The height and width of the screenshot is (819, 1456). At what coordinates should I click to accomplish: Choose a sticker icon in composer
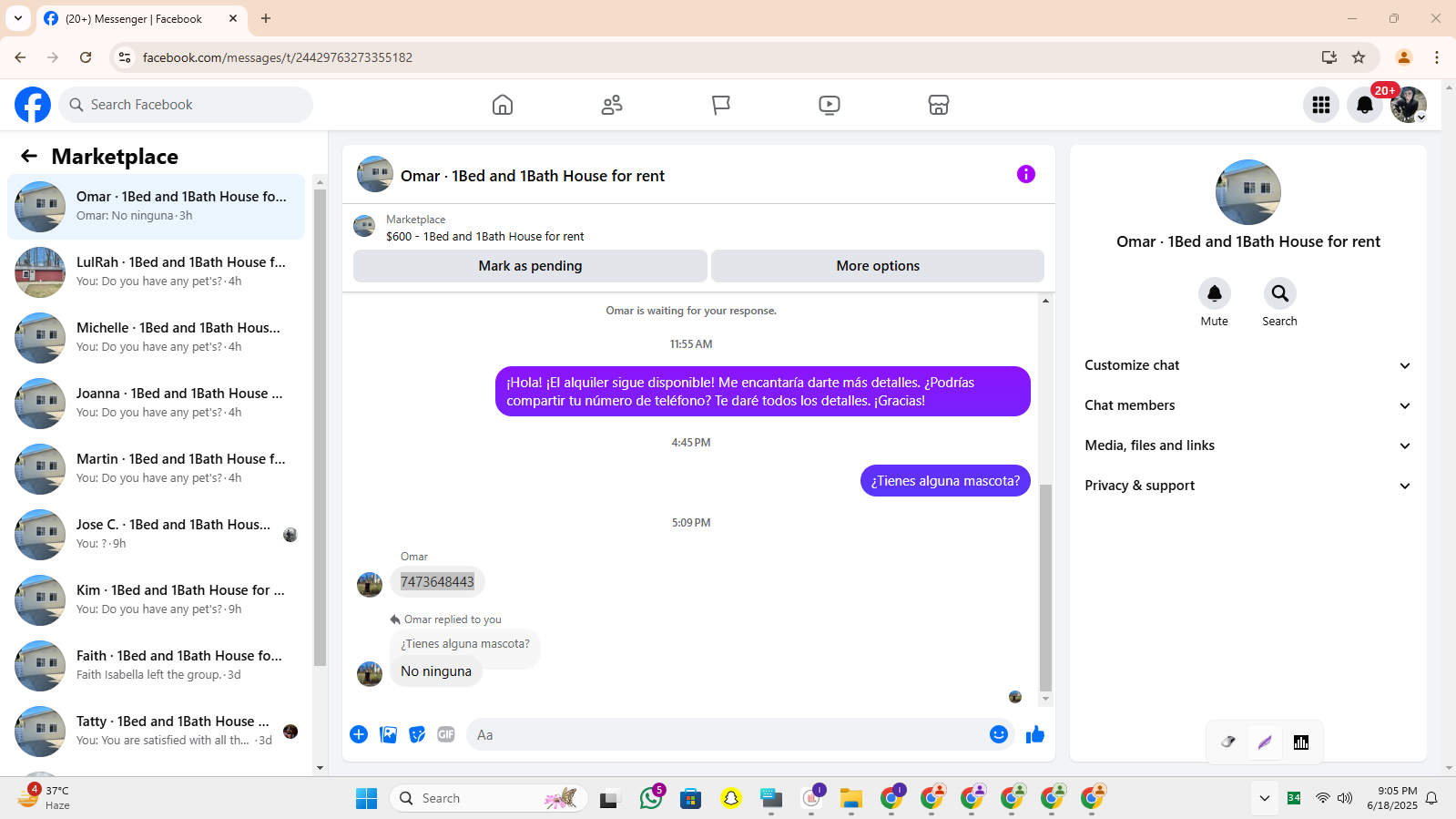click(x=417, y=734)
